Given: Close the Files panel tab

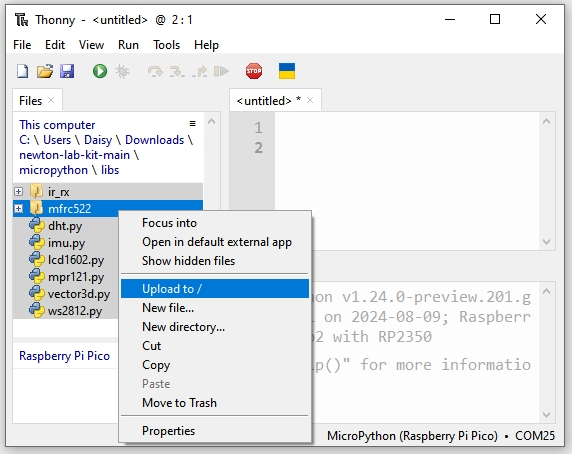Looking at the screenshot, I should point(51,100).
